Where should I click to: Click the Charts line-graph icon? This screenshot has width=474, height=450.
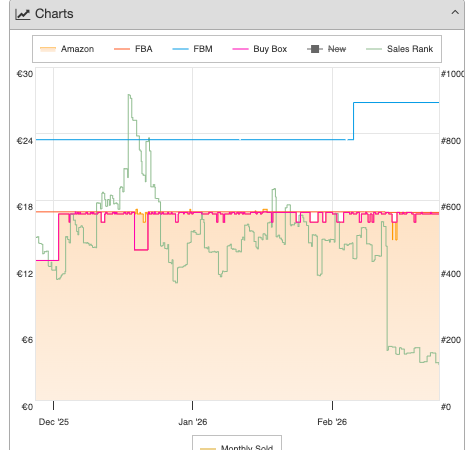[23, 14]
